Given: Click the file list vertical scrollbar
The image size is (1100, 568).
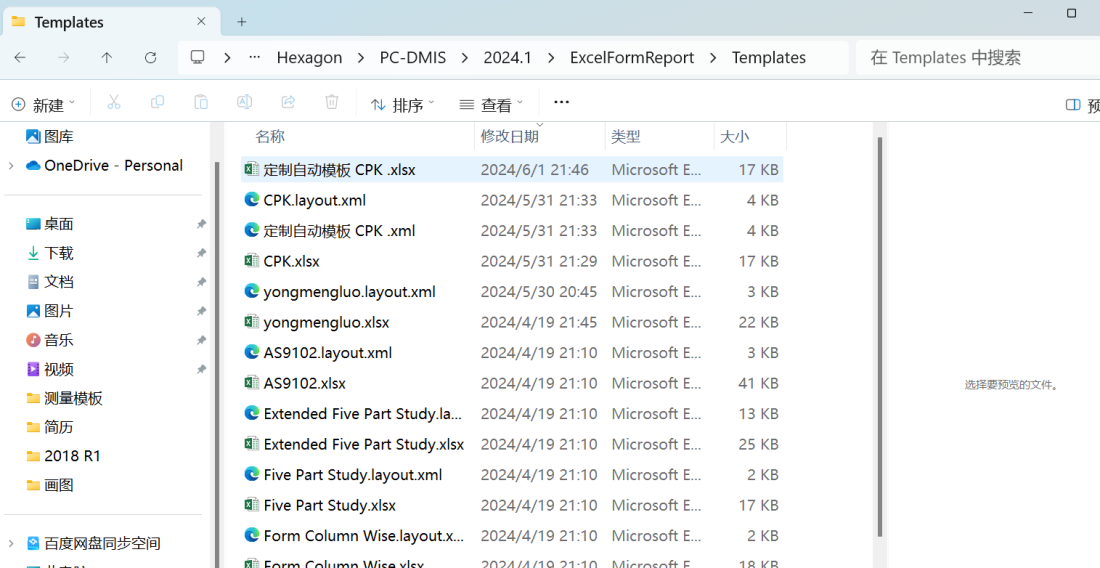Looking at the screenshot, I should pyautogui.click(x=880, y=337).
